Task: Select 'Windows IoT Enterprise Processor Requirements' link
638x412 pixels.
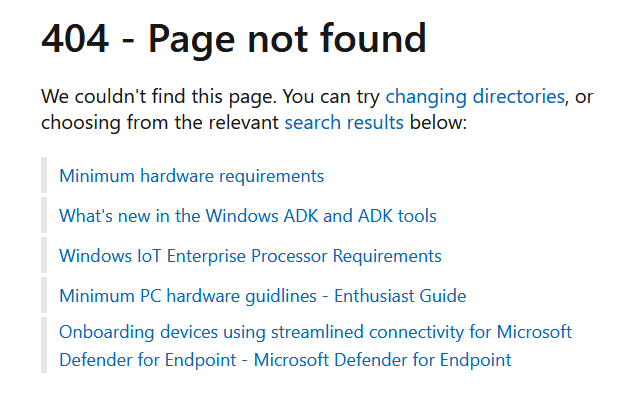Action: point(250,256)
